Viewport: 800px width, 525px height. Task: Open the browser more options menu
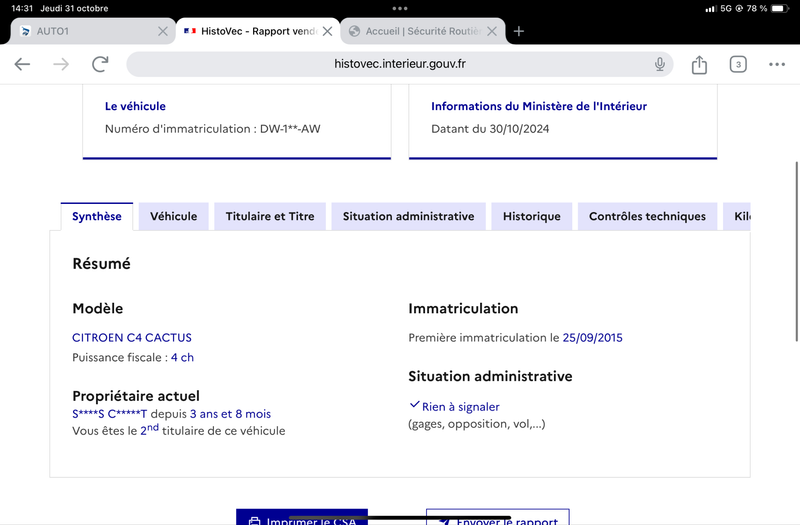(x=777, y=64)
